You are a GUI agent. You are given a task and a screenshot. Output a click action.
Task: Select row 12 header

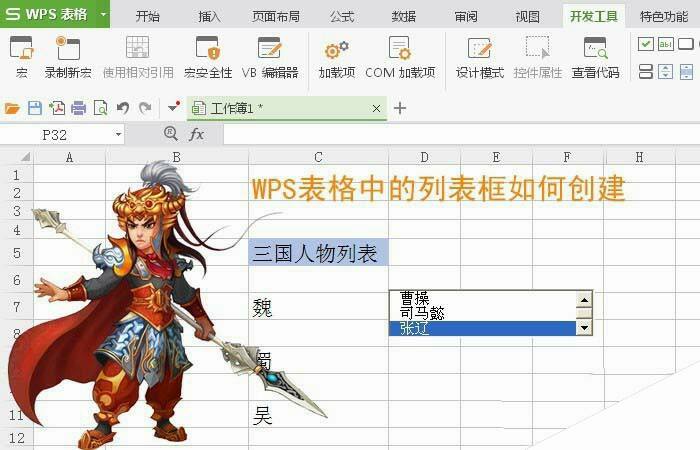[17, 438]
